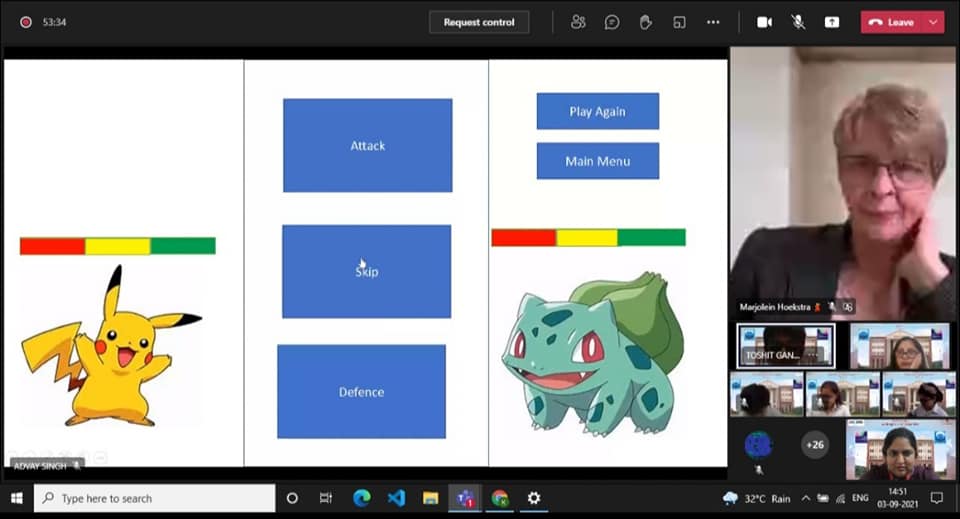This screenshot has width=960, height=519.
Task: Show hidden system tray icons
Action: 806,499
